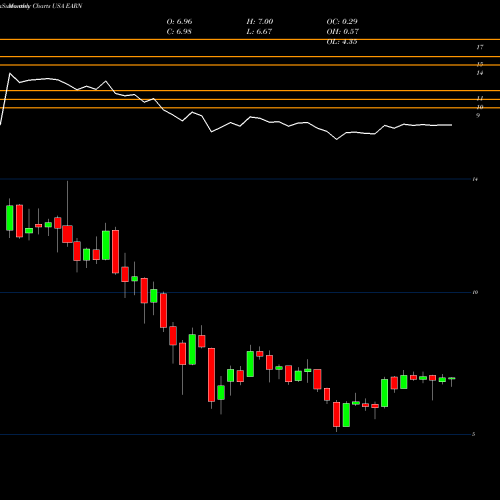Click the peak of the white line chart
The height and width of the screenshot is (500, 500).
coord(9,73)
